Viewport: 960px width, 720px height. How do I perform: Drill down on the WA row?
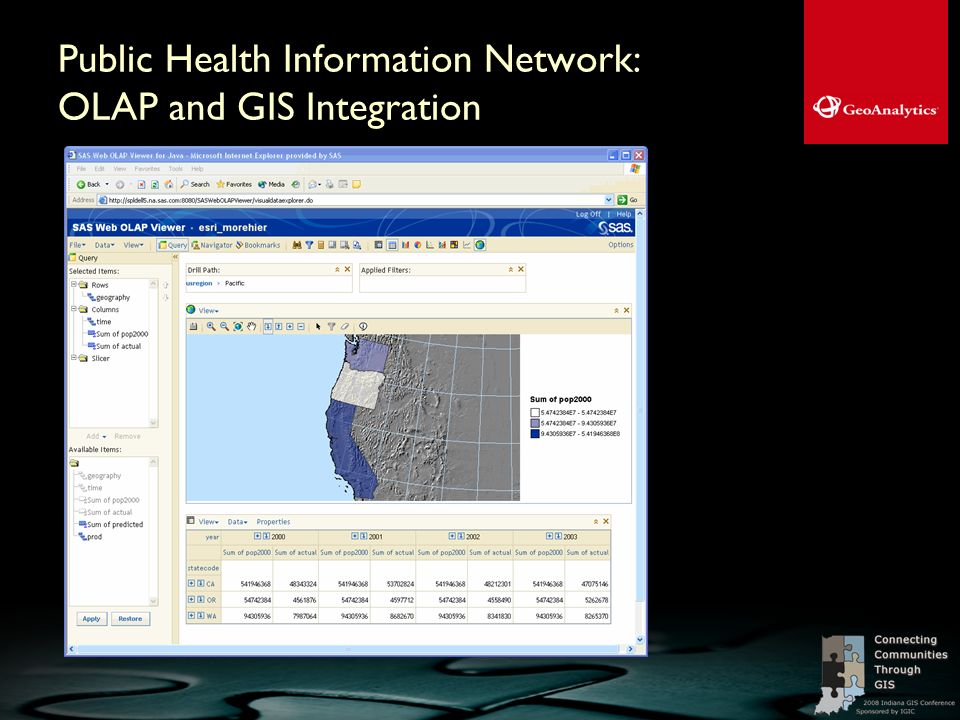pyautogui.click(x=200, y=615)
